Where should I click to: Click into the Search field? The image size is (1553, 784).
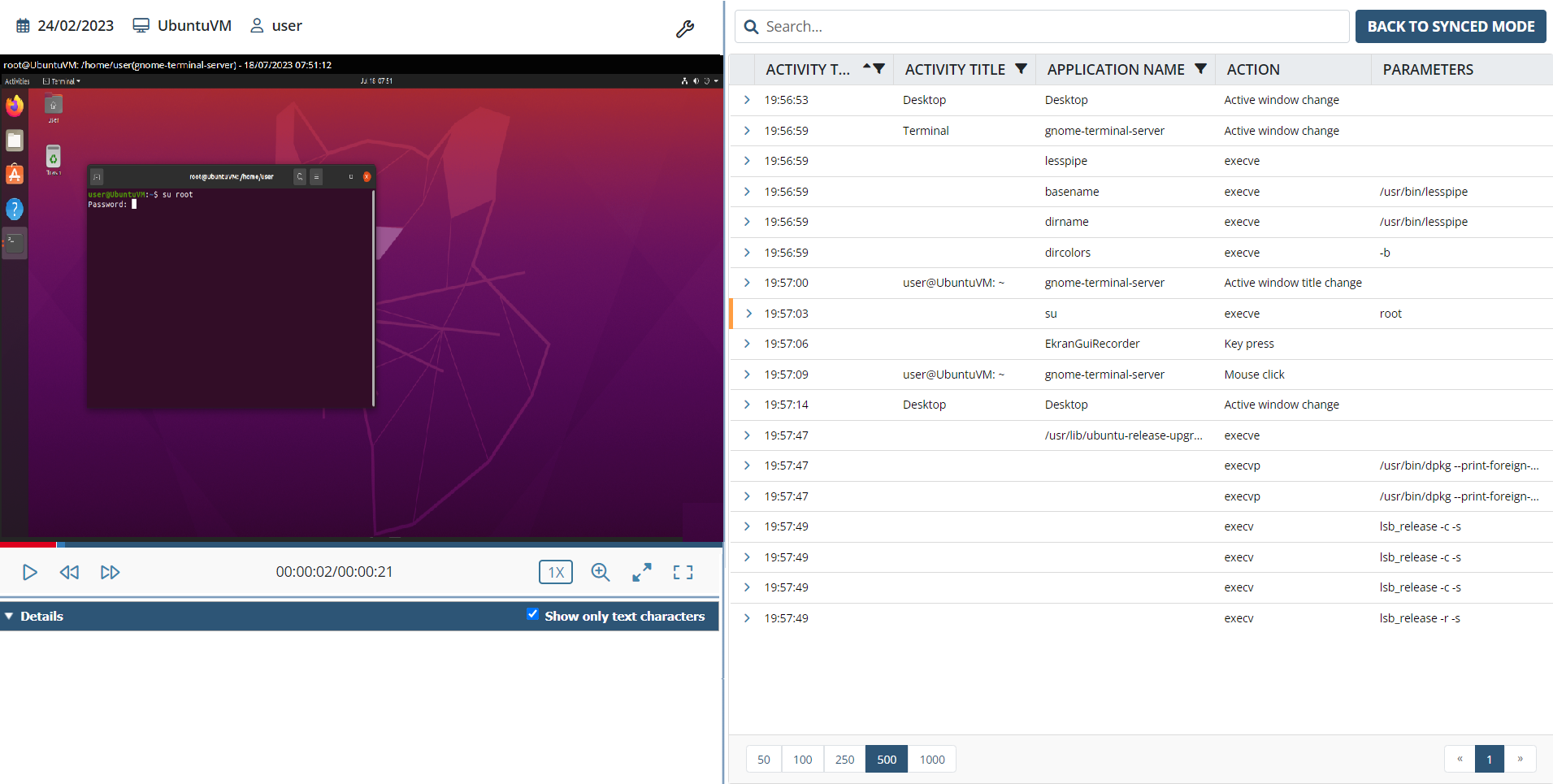point(1048,27)
